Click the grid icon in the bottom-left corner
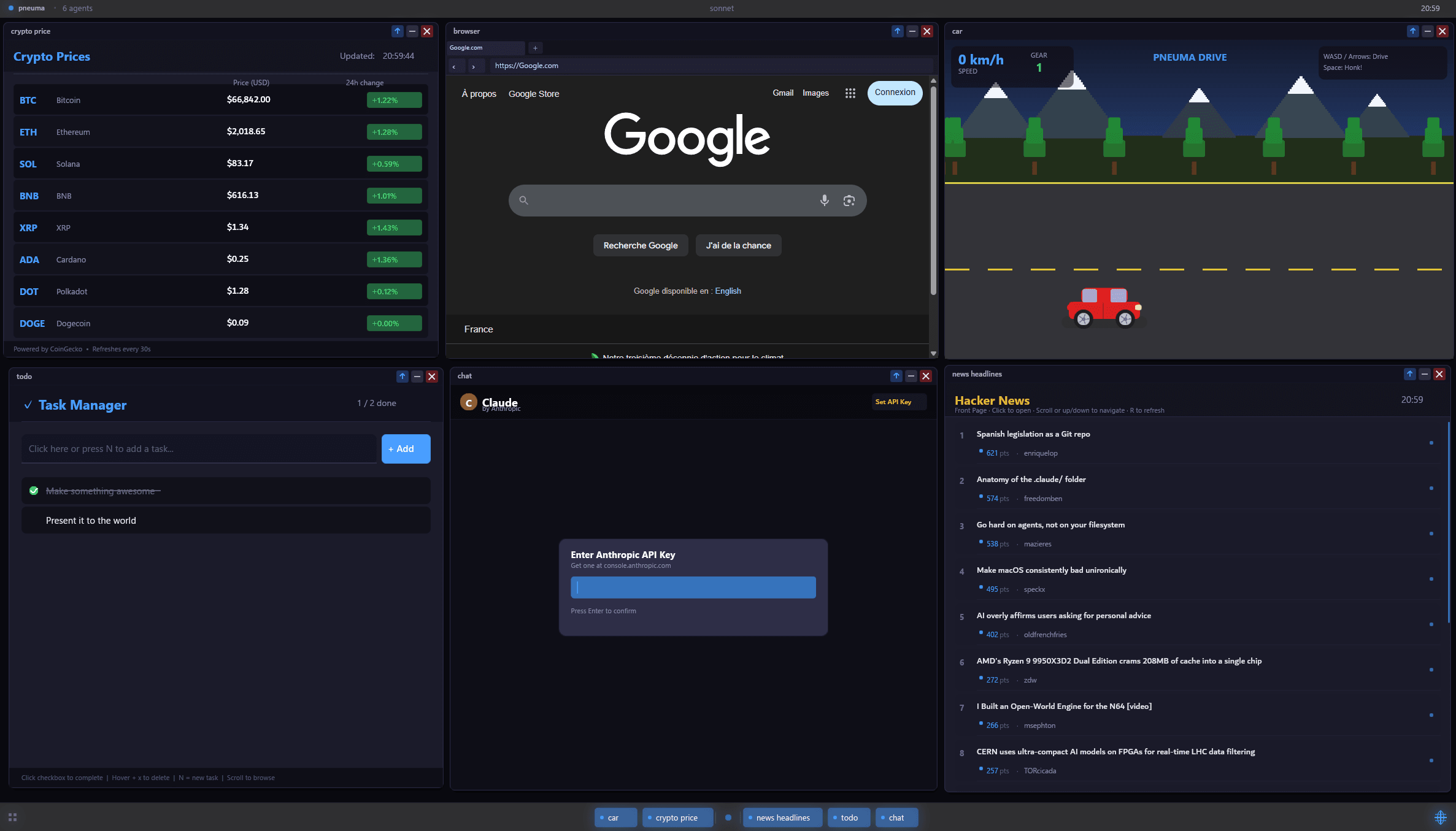Screen dimensions: 1456x831 coord(12,817)
